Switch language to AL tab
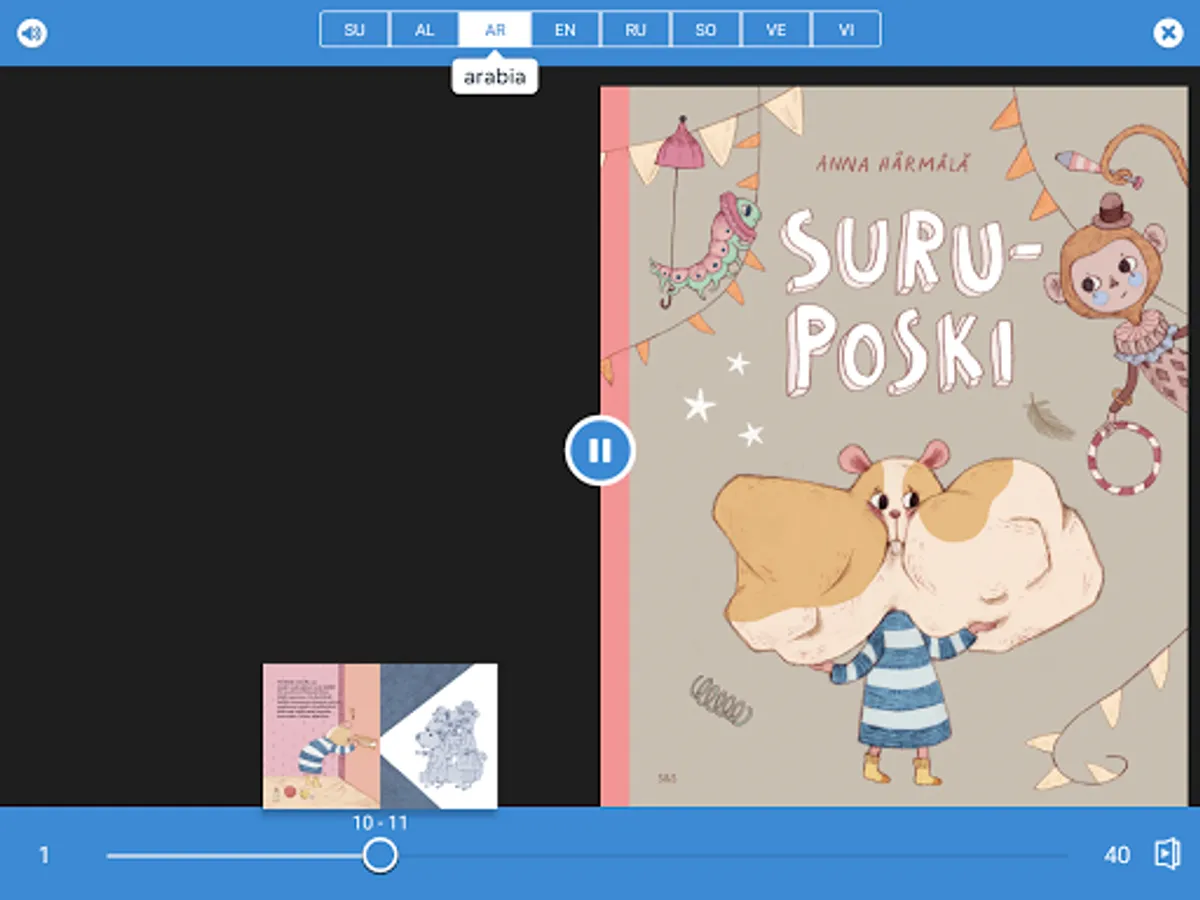The width and height of the screenshot is (1200, 900). coord(424,29)
